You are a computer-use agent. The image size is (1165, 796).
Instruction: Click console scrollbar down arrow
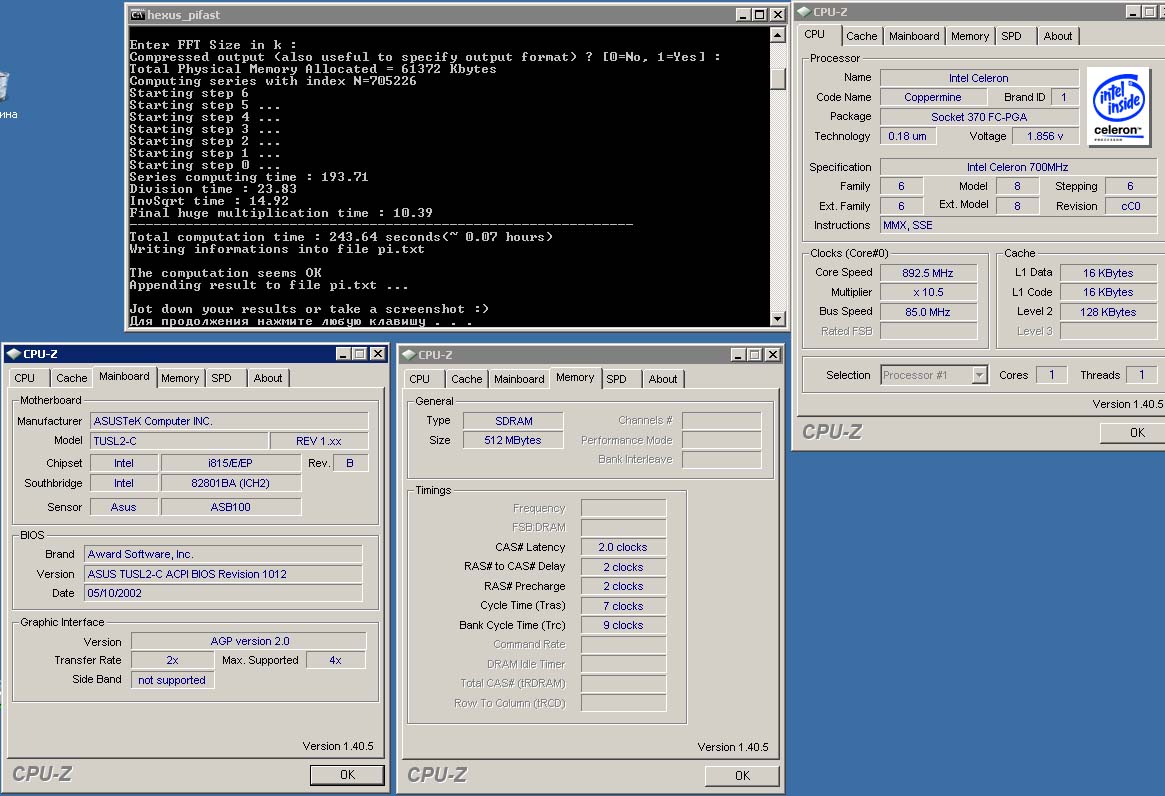(x=777, y=319)
